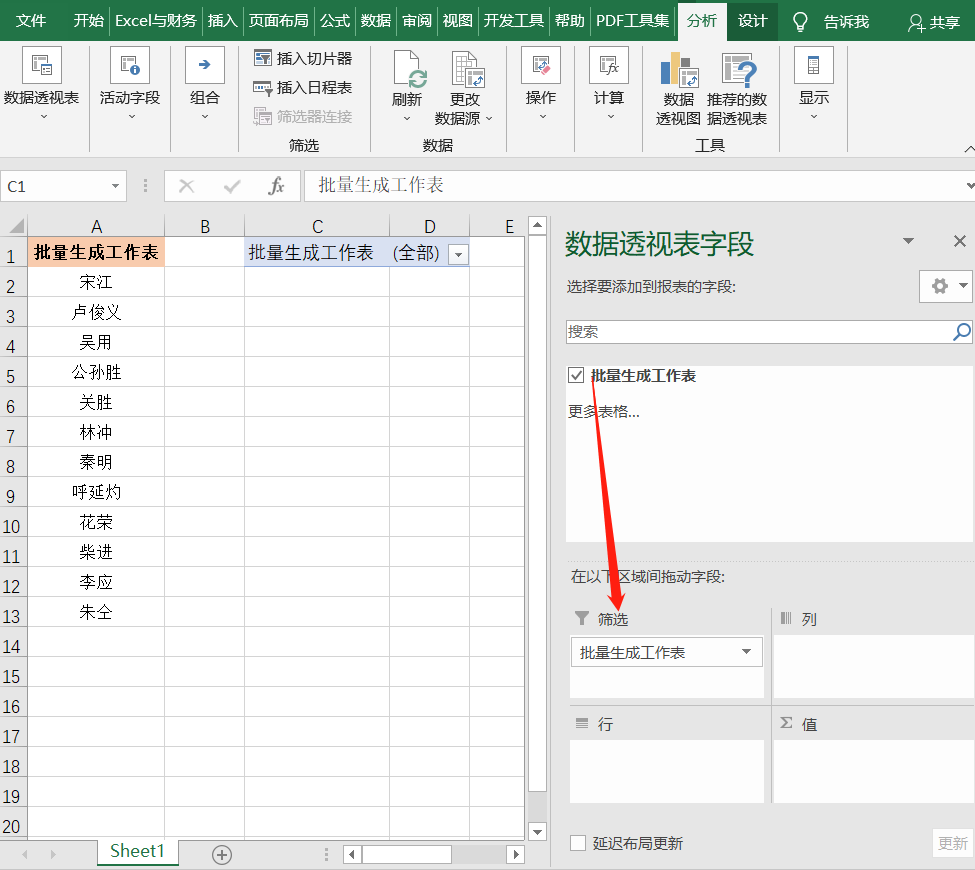The image size is (975, 870).
Task: Insert a slicer with 插入切片器
Action: coord(303,58)
